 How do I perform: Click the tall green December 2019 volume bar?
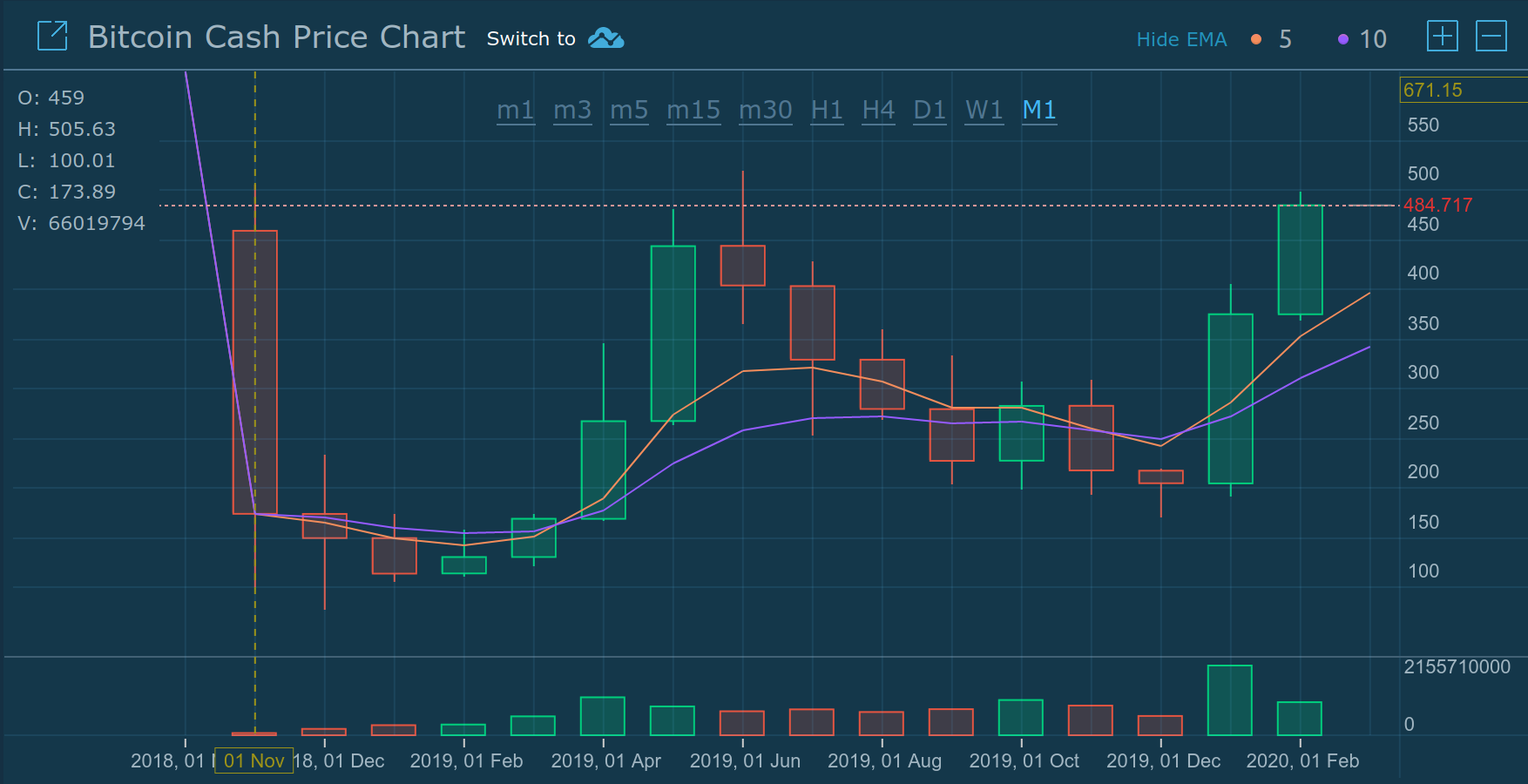1230,700
